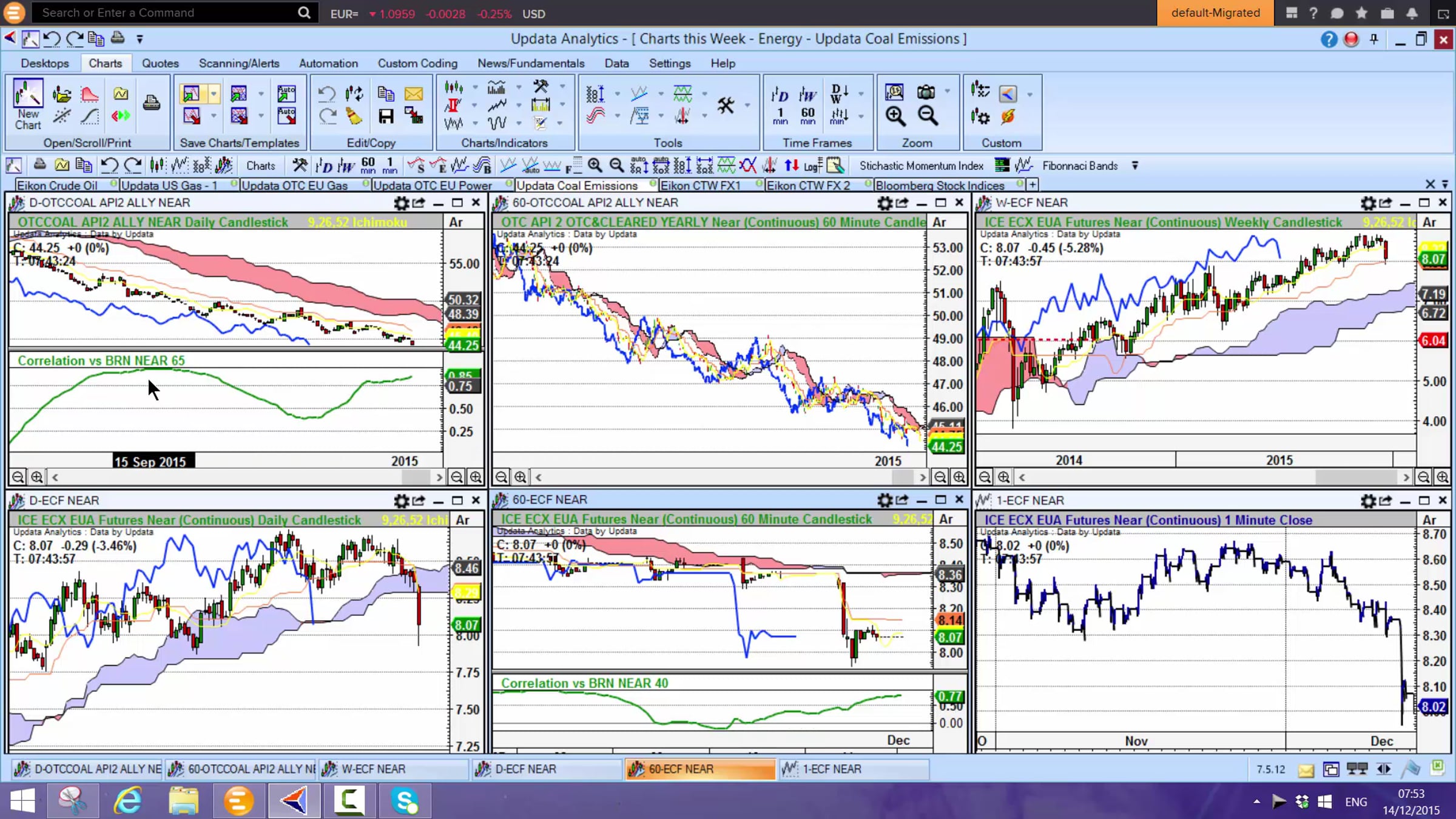Email chart using the yellow envelope icon
1456x819 pixels.
coord(413,93)
